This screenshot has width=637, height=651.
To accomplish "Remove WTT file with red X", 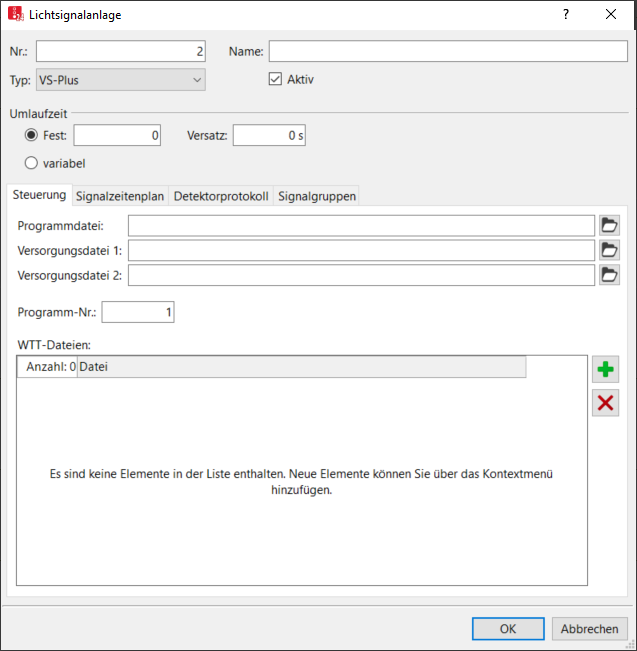I will (x=605, y=403).
